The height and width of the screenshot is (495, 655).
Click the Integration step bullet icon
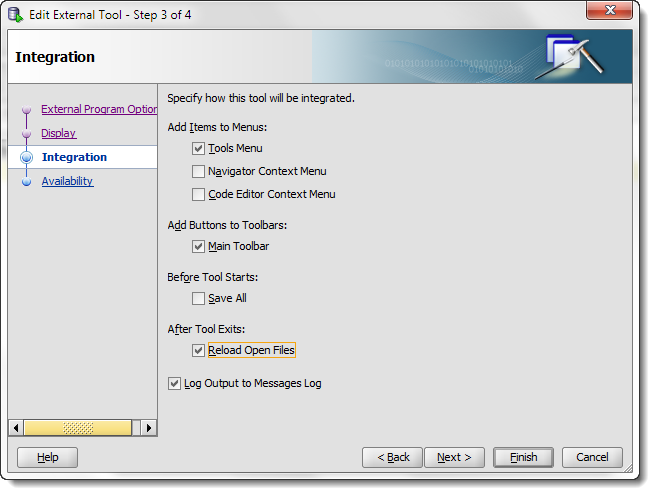[x=26, y=157]
